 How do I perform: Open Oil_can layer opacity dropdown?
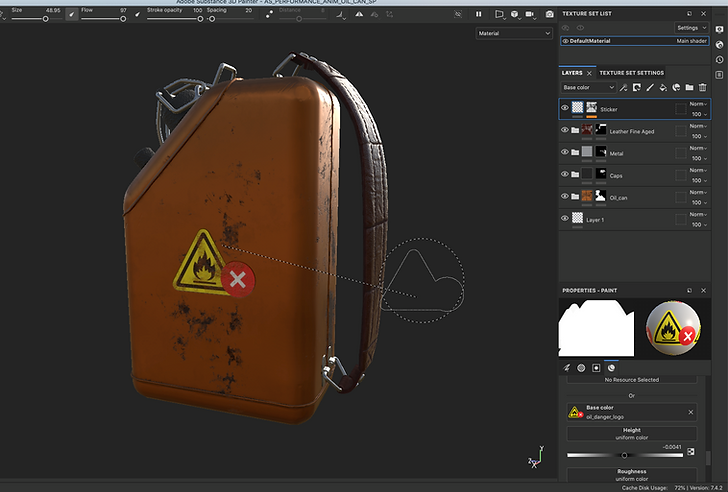[699, 203]
